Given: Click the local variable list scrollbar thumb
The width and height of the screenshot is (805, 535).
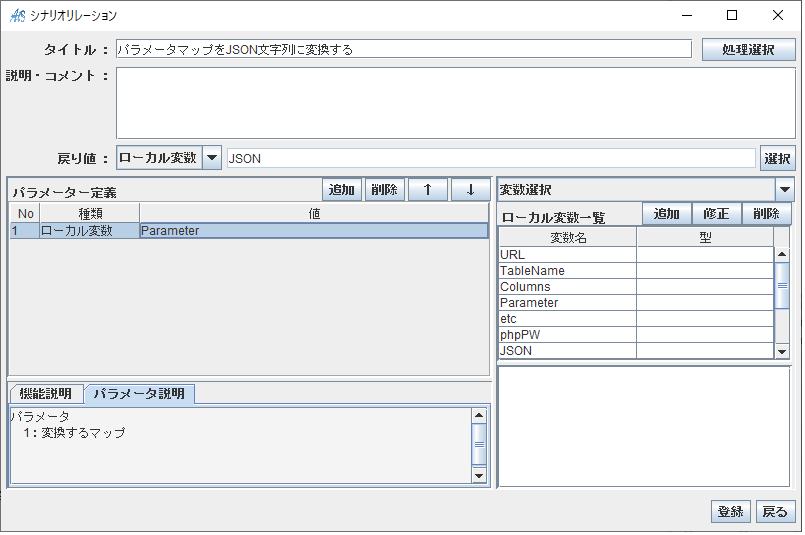Looking at the screenshot, I should tap(781, 285).
